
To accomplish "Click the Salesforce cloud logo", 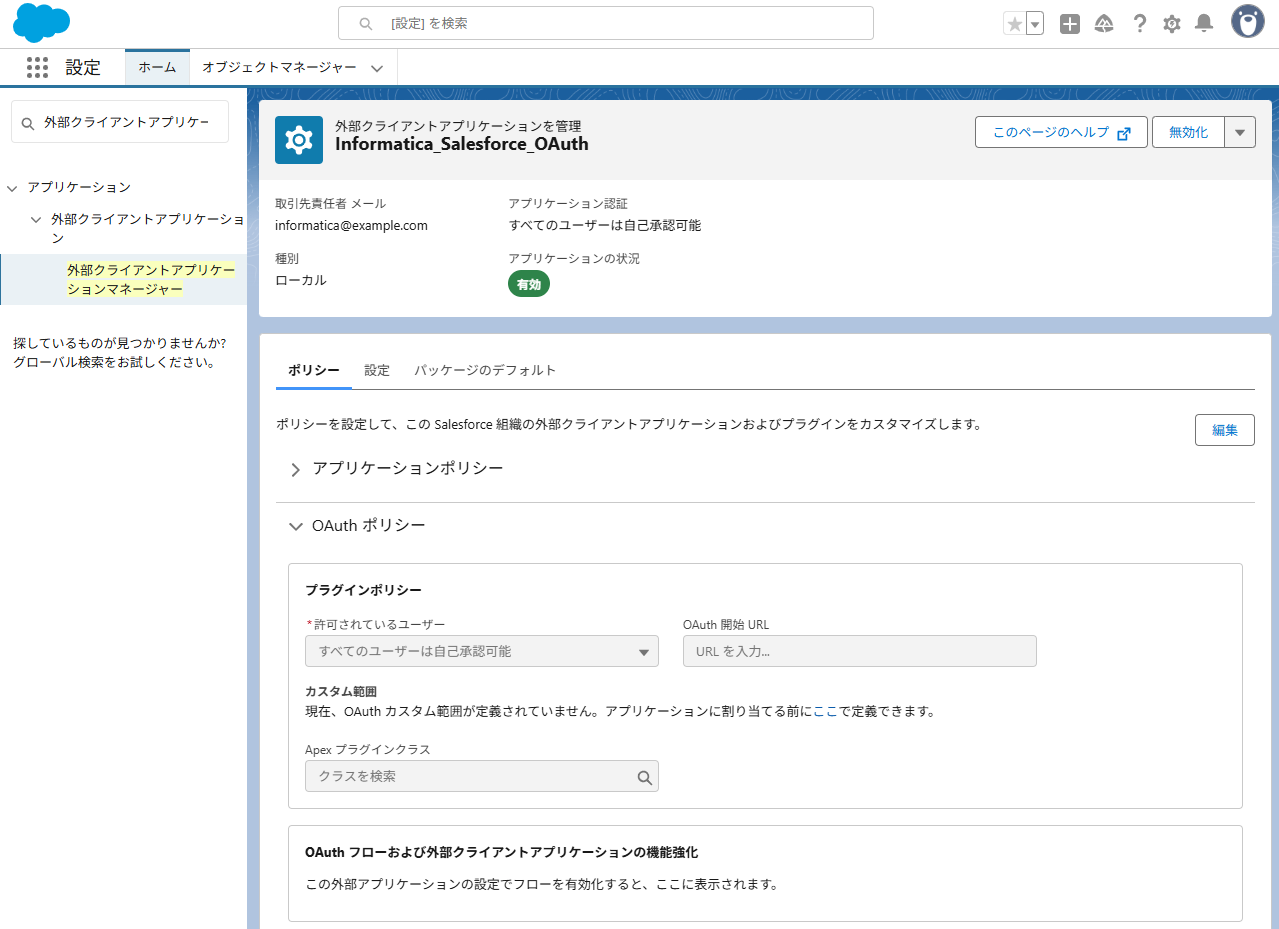I will click(42, 23).
